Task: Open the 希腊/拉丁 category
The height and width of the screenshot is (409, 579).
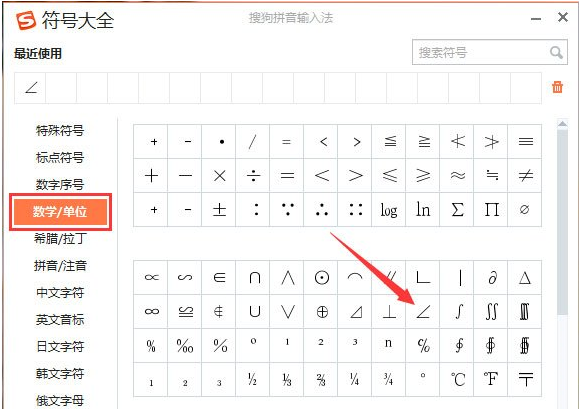Action: click(61, 239)
